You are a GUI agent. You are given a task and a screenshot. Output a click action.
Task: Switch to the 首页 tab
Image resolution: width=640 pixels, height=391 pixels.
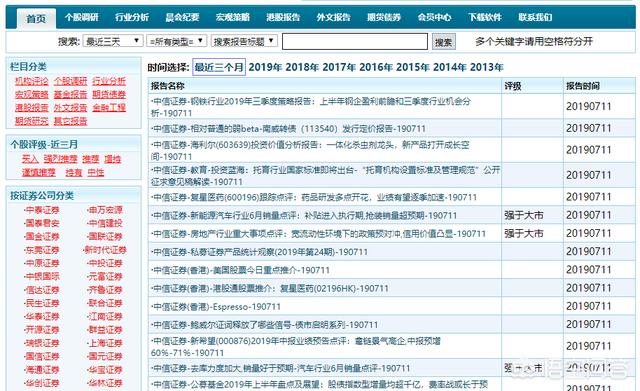36,19
